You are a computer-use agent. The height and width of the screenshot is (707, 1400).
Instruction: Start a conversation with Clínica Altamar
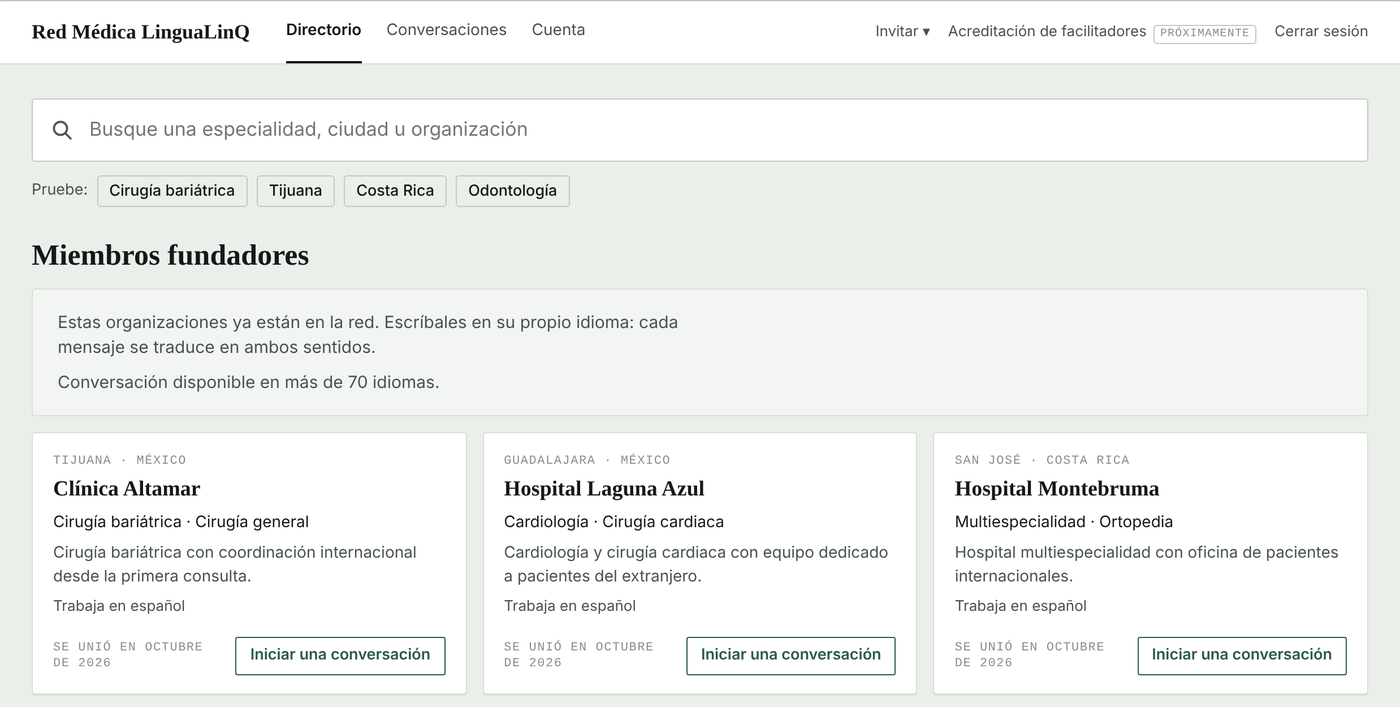(340, 655)
